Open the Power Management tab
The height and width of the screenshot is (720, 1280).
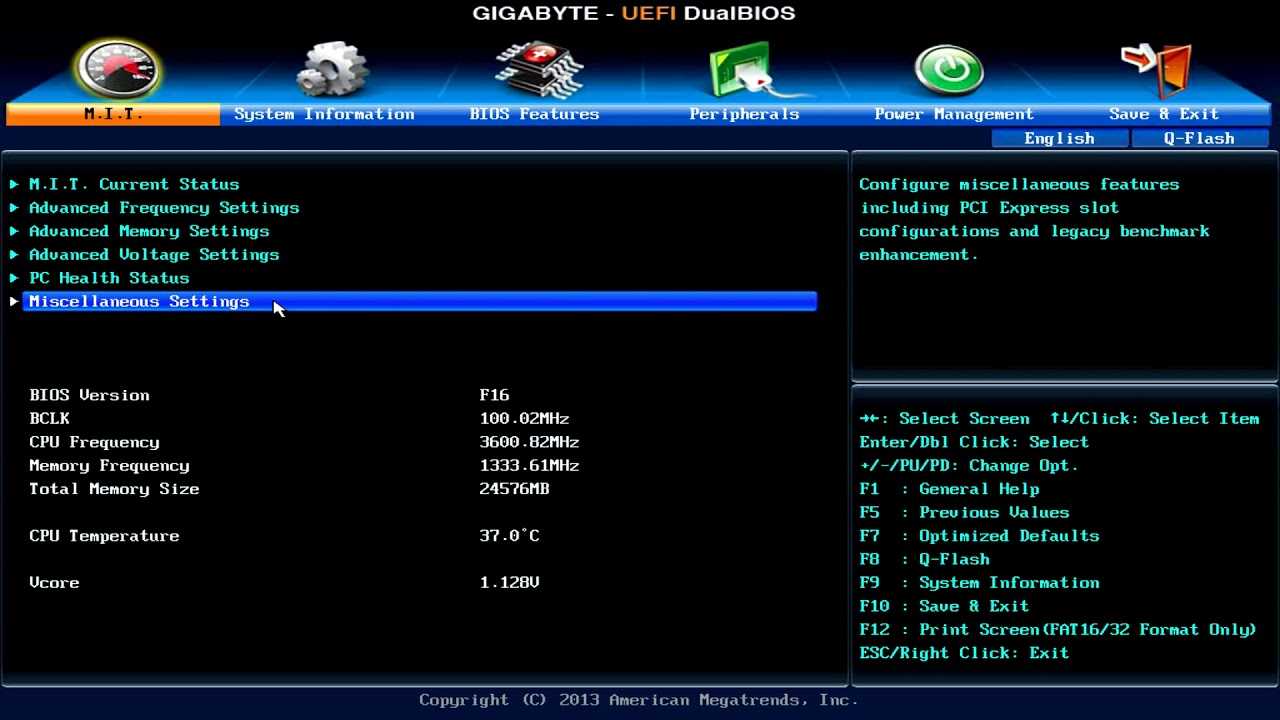(954, 114)
